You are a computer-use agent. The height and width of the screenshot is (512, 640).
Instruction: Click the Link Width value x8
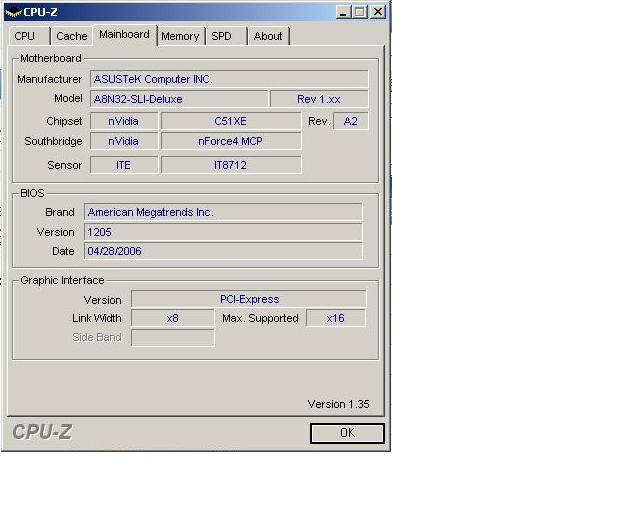click(173, 318)
